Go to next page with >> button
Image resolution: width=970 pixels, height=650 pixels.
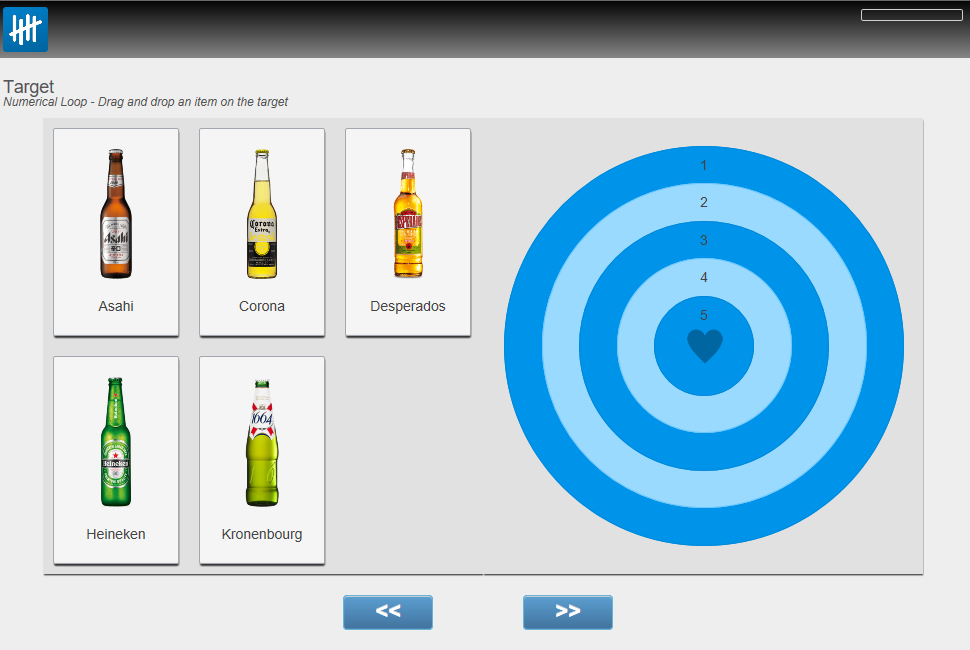568,612
